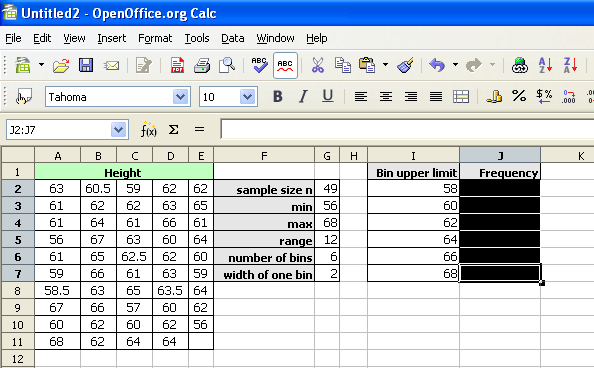Click the Cut scissors icon
Viewport: 594px width, 368px height.
tap(318, 65)
